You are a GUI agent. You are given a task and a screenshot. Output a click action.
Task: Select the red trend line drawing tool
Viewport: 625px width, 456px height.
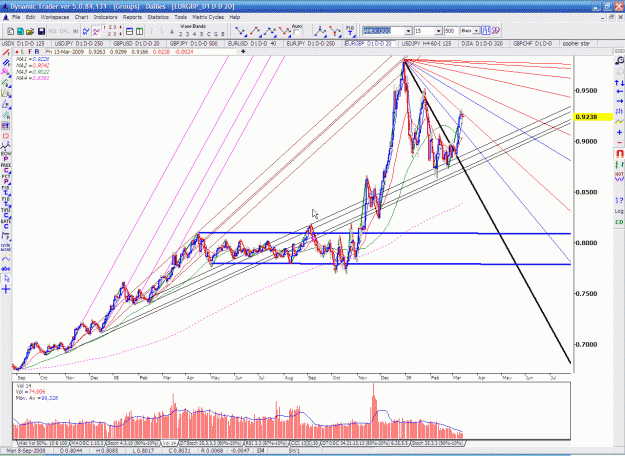click(x=6, y=53)
